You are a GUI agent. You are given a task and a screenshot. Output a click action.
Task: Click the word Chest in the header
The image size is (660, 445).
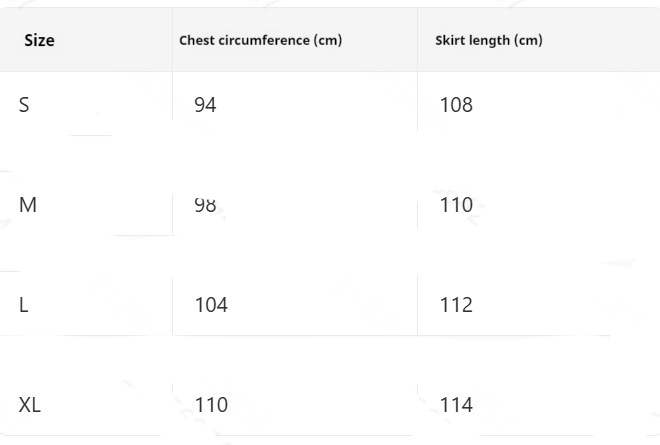pos(198,41)
